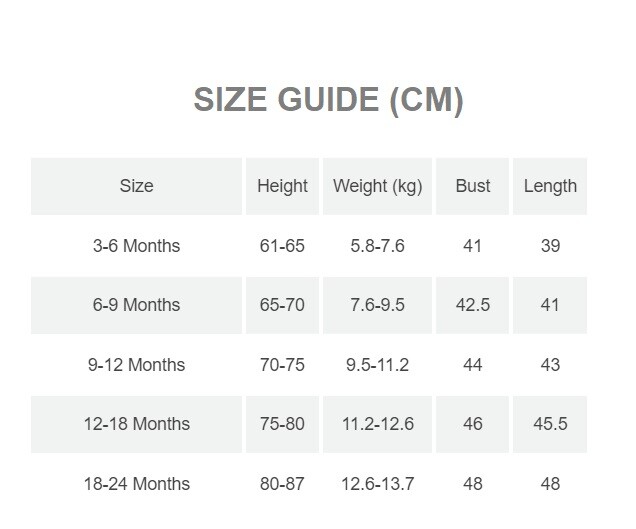Click the Length column header

550,186
